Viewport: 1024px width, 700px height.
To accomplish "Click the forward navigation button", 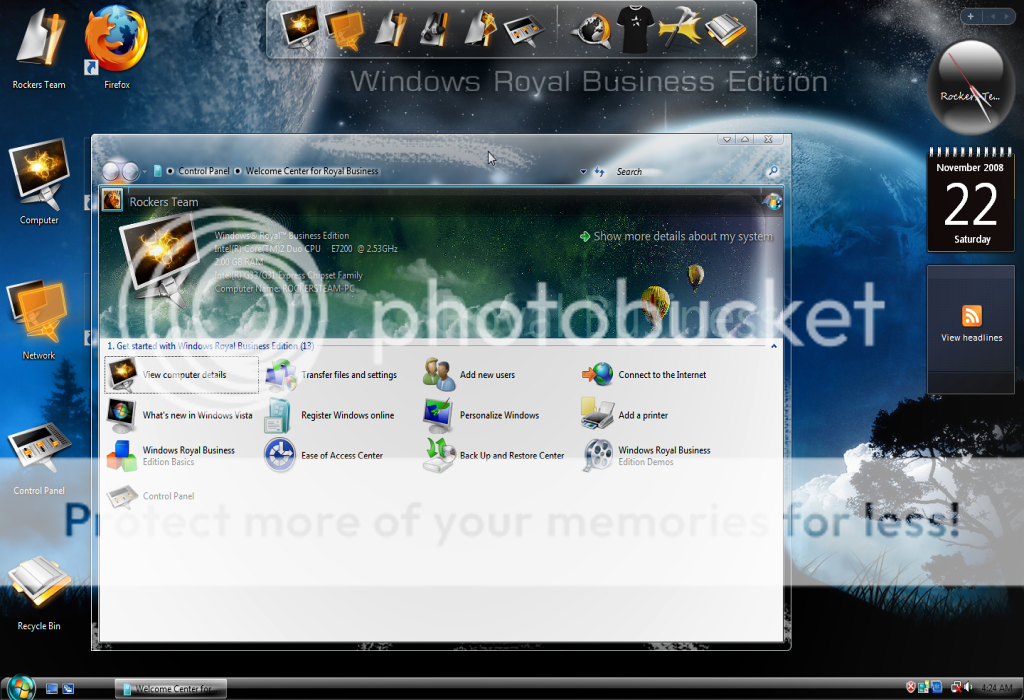I will point(130,172).
